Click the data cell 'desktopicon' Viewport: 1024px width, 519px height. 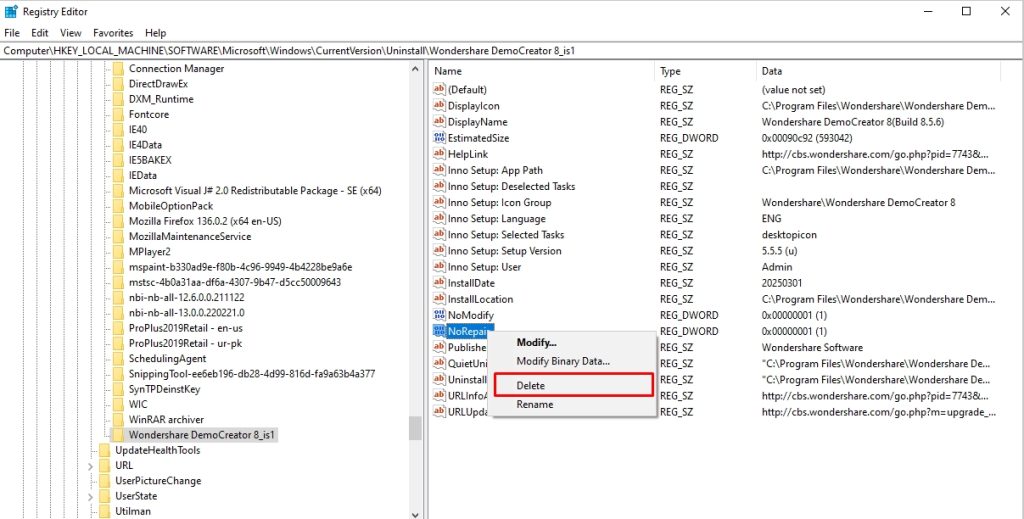tap(789, 234)
